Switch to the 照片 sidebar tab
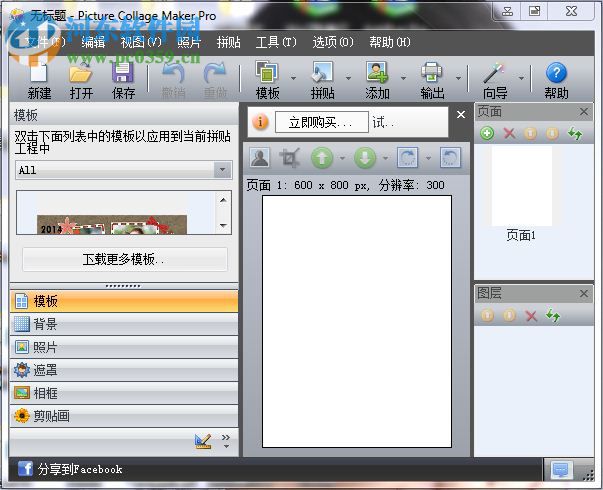603x490 pixels. pyautogui.click(x=124, y=347)
